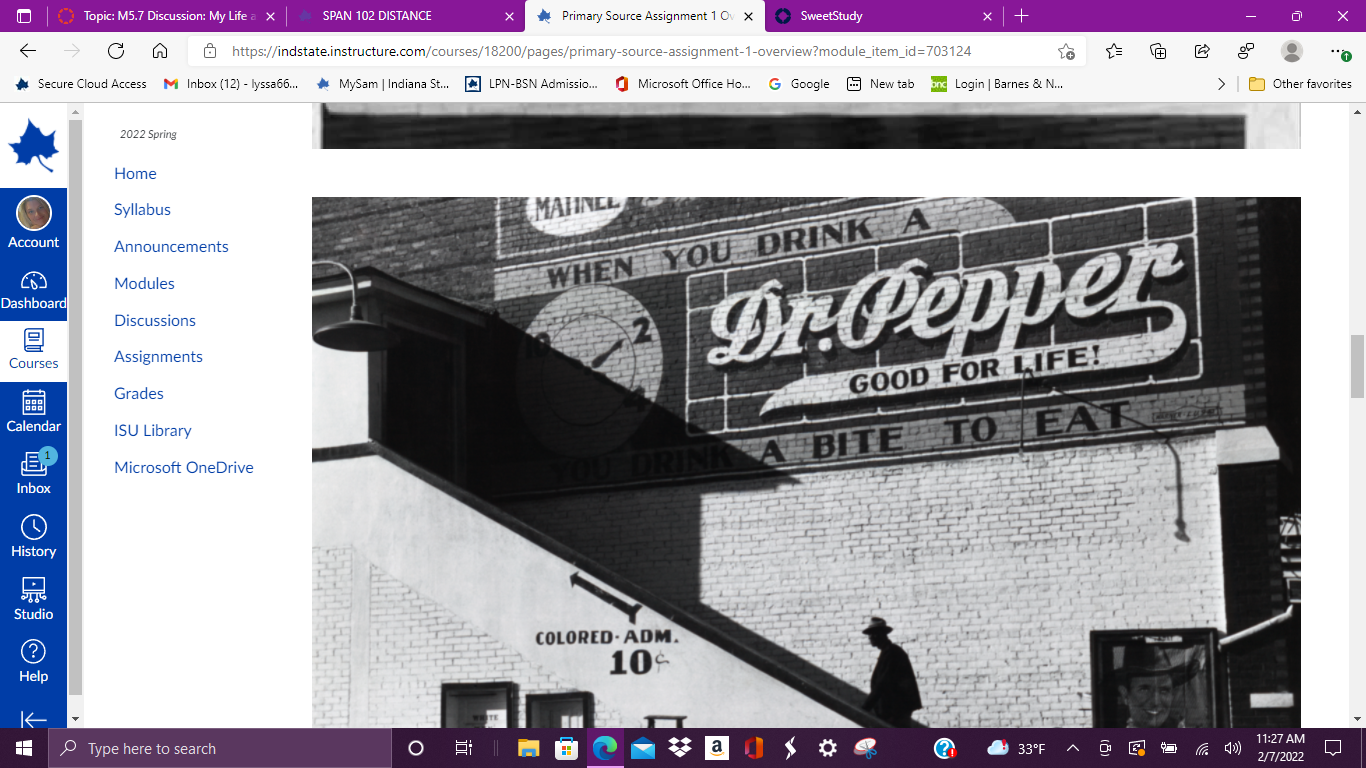Open Microsoft Store from the taskbar
1366x768 pixels.
click(x=567, y=748)
